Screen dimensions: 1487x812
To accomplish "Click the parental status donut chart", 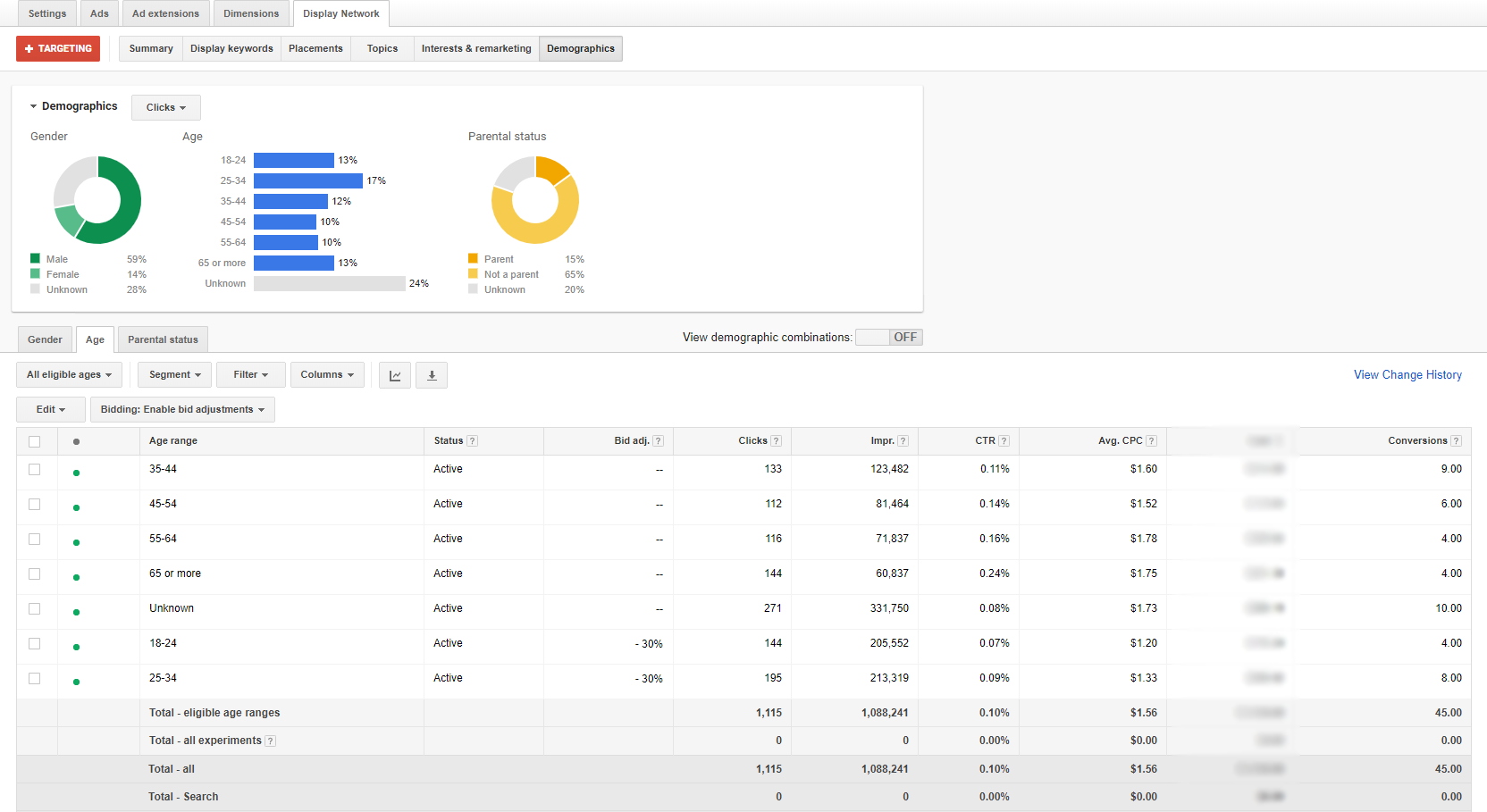I will click(535, 200).
